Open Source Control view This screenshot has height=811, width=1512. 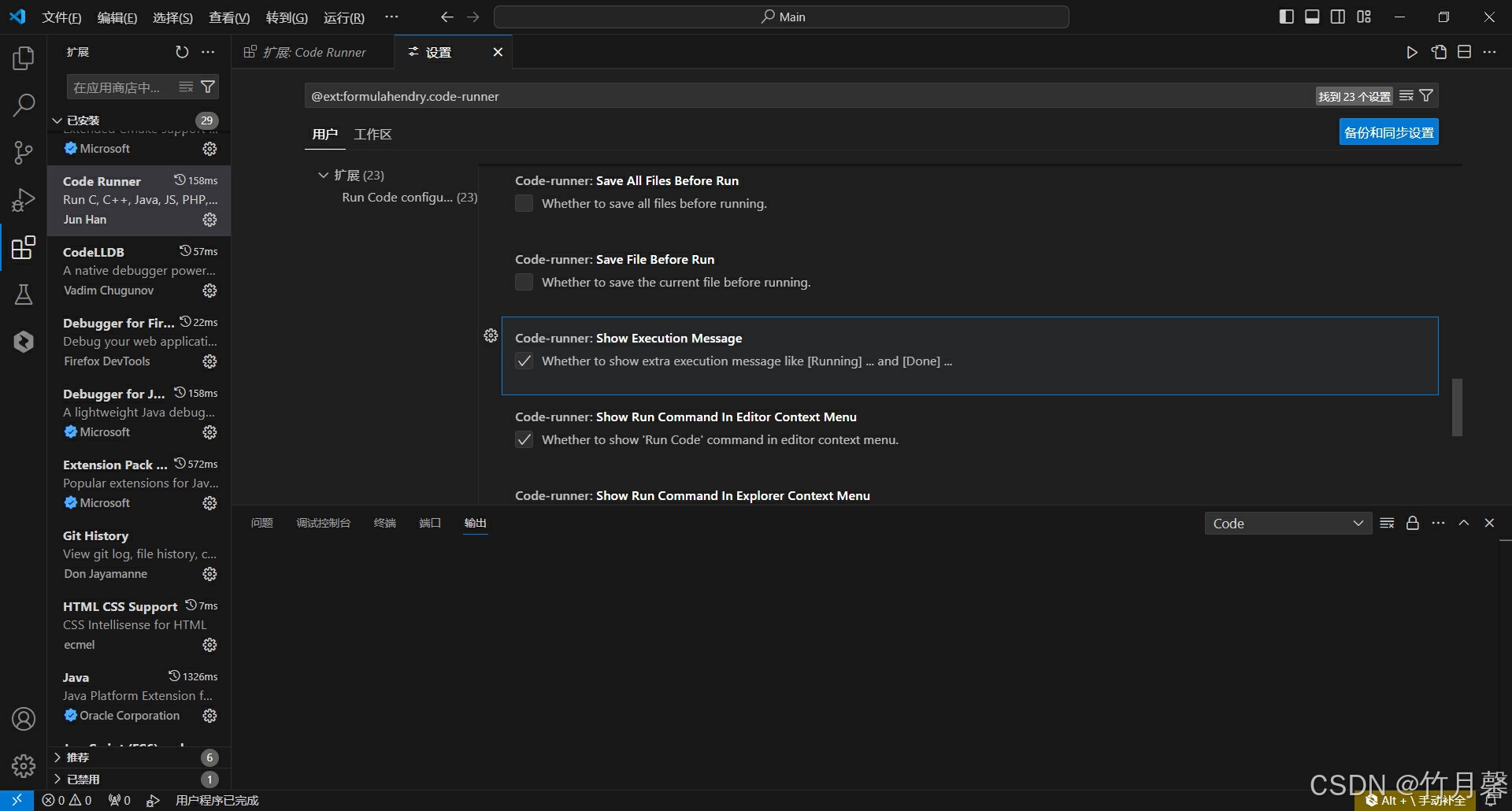(24, 152)
